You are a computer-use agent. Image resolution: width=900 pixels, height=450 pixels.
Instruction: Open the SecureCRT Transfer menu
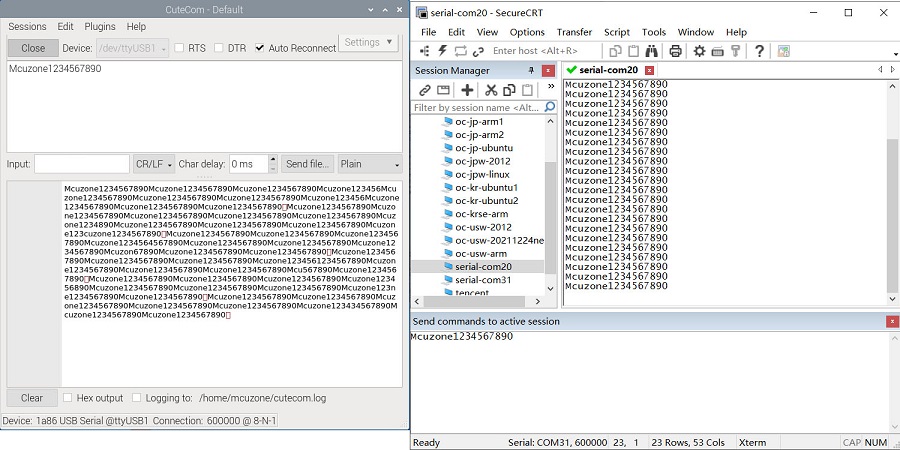[x=574, y=32]
